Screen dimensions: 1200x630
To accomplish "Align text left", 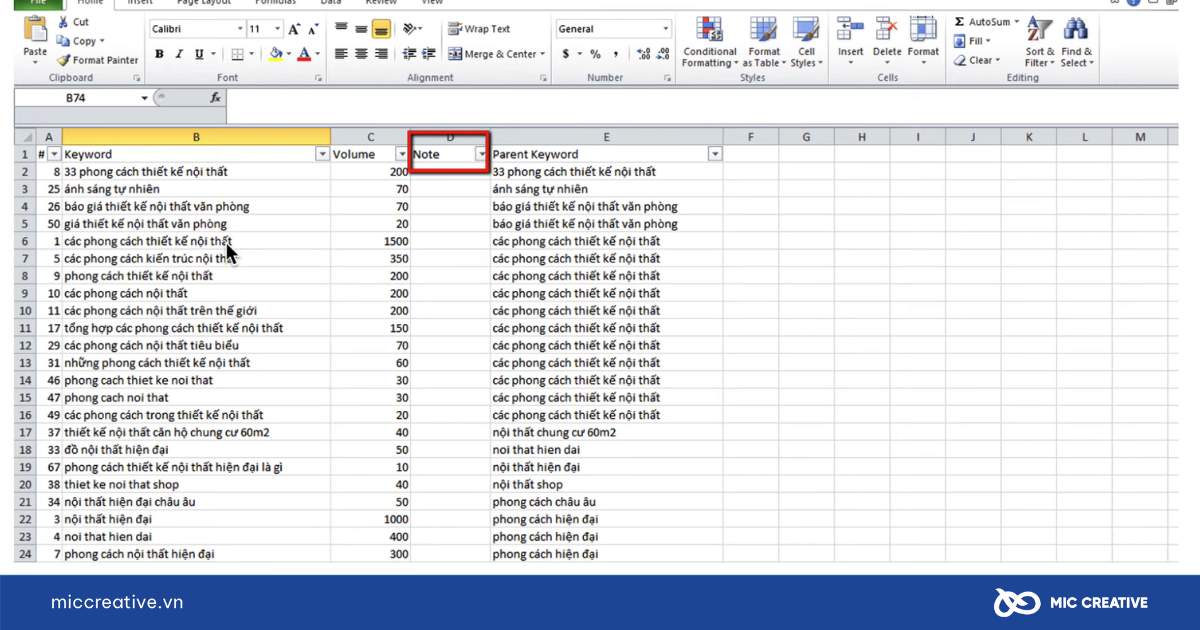I will (341, 54).
